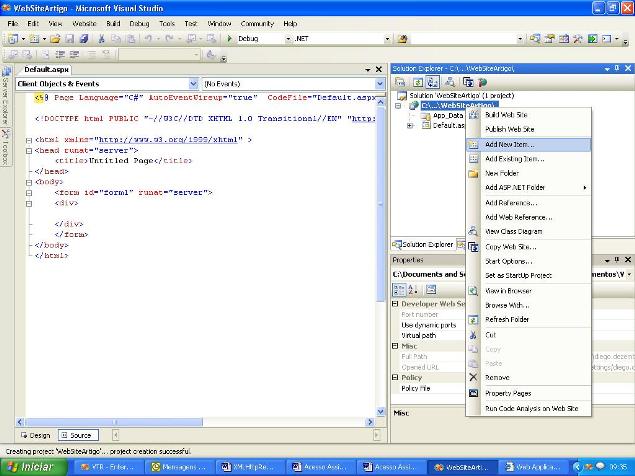Toggle Nest Related Files in Solution Explorer

pyautogui.click(x=433, y=82)
